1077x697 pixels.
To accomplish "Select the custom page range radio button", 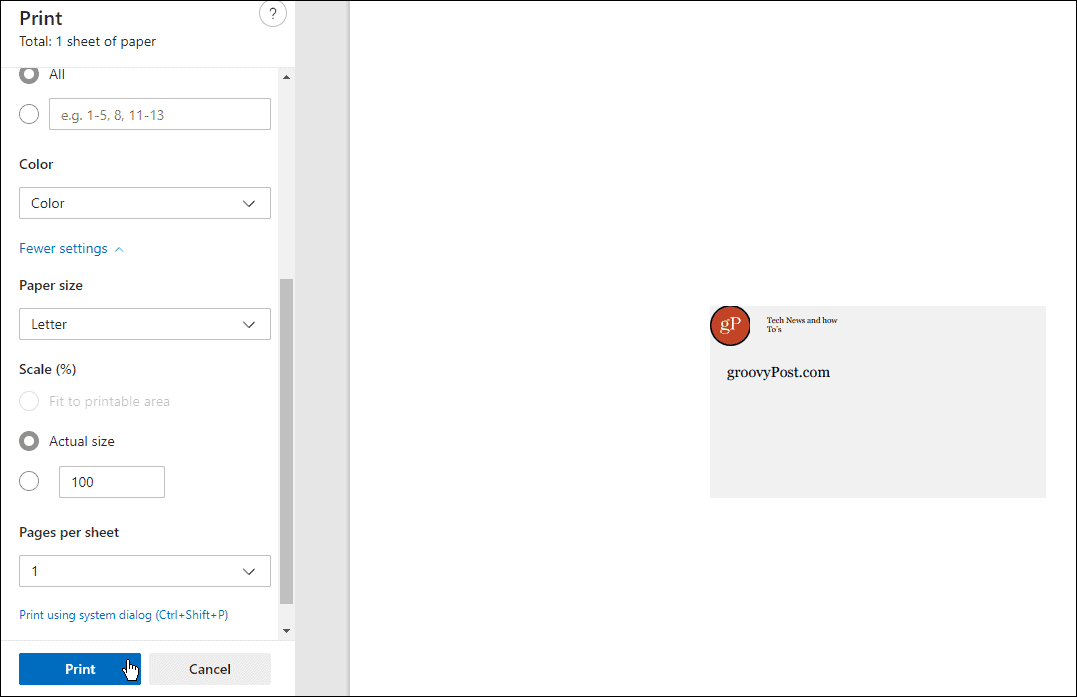I will (x=29, y=114).
